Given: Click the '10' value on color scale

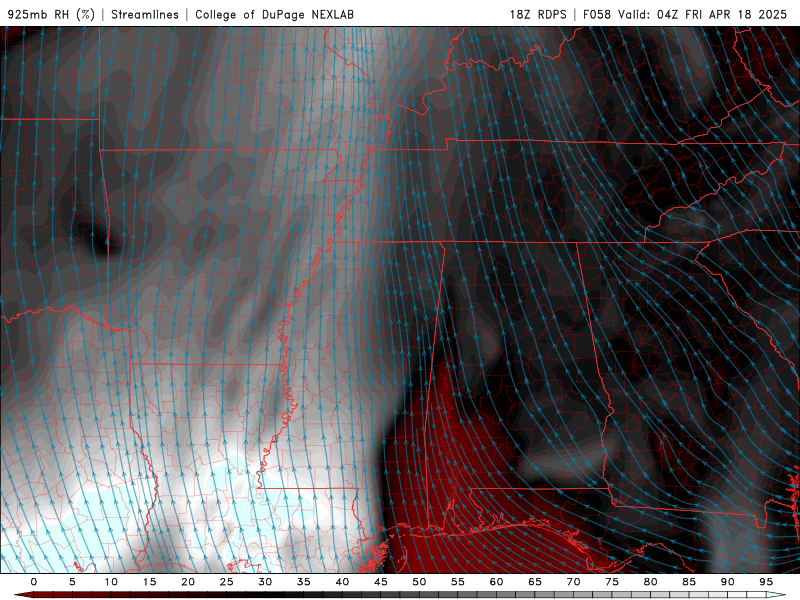Looking at the screenshot, I should [x=111, y=582].
